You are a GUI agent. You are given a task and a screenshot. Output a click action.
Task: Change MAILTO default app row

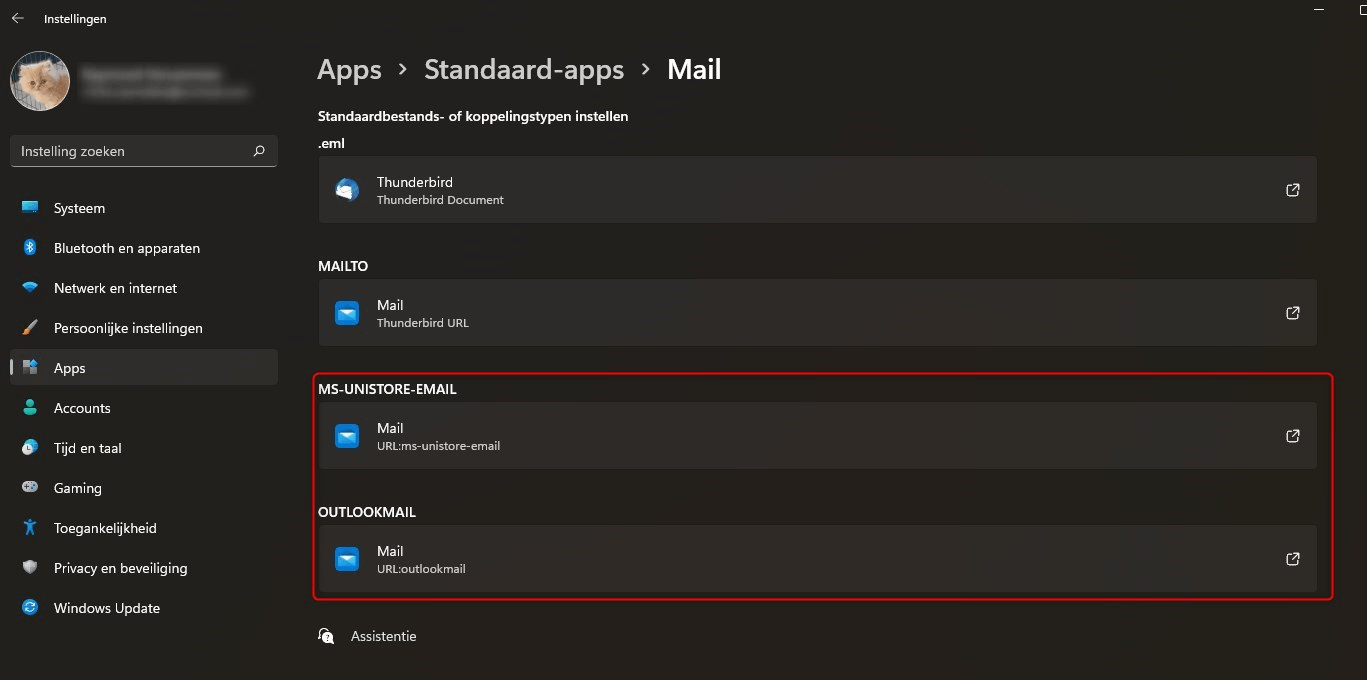point(817,313)
